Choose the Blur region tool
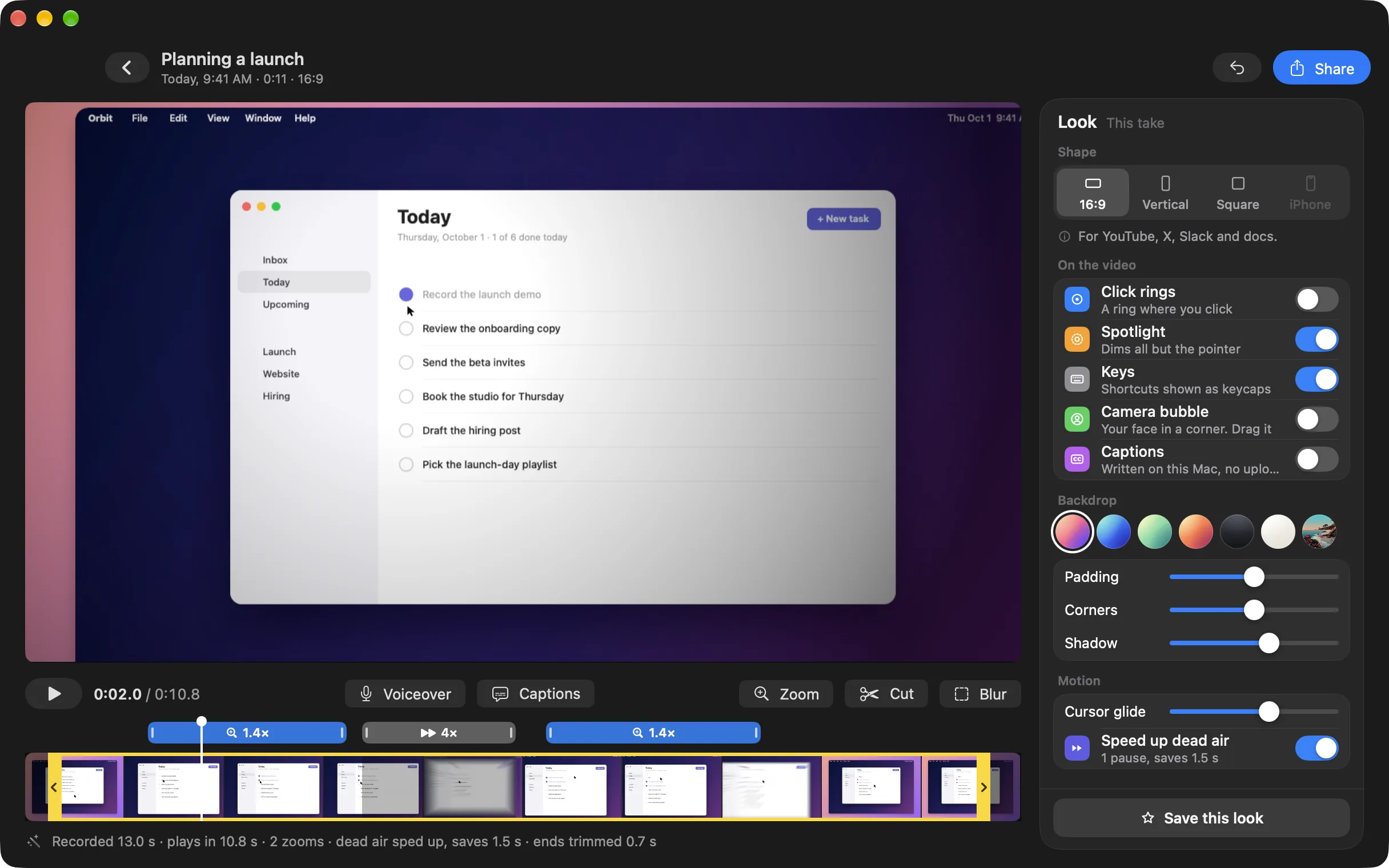 pyautogui.click(x=979, y=694)
